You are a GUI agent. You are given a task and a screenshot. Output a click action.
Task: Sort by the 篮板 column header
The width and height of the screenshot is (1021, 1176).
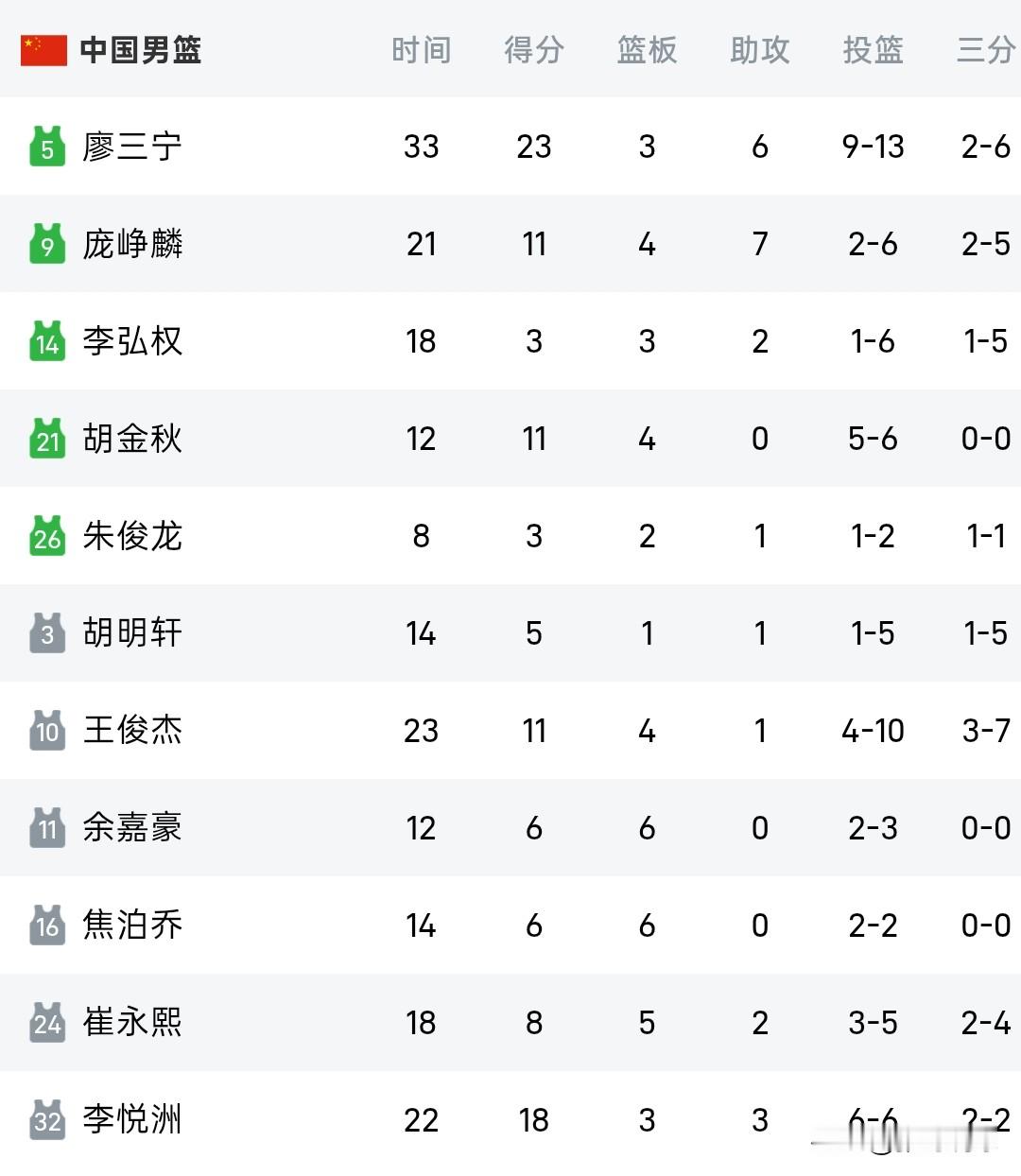647,50
